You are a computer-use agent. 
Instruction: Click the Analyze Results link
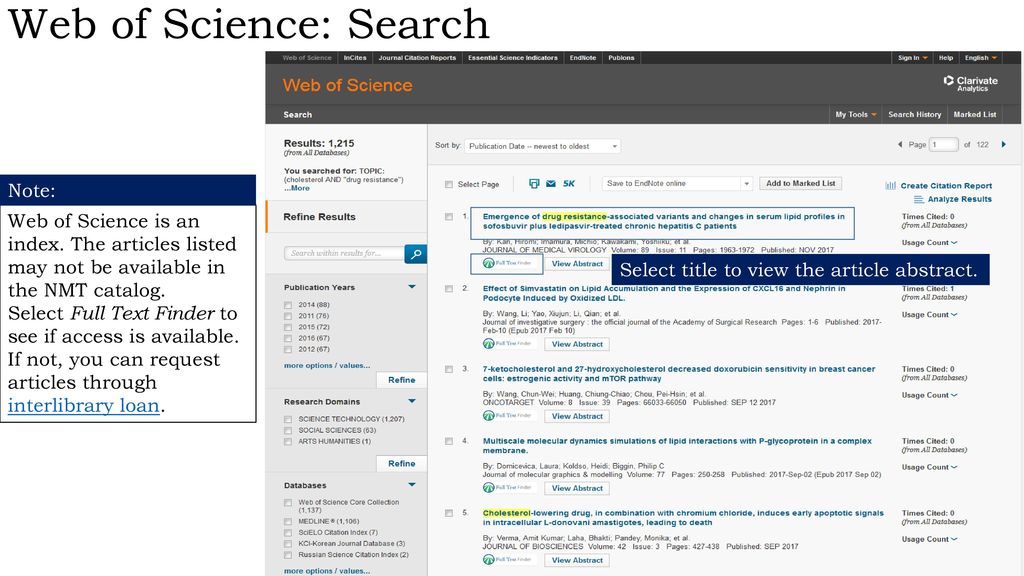click(x=959, y=199)
